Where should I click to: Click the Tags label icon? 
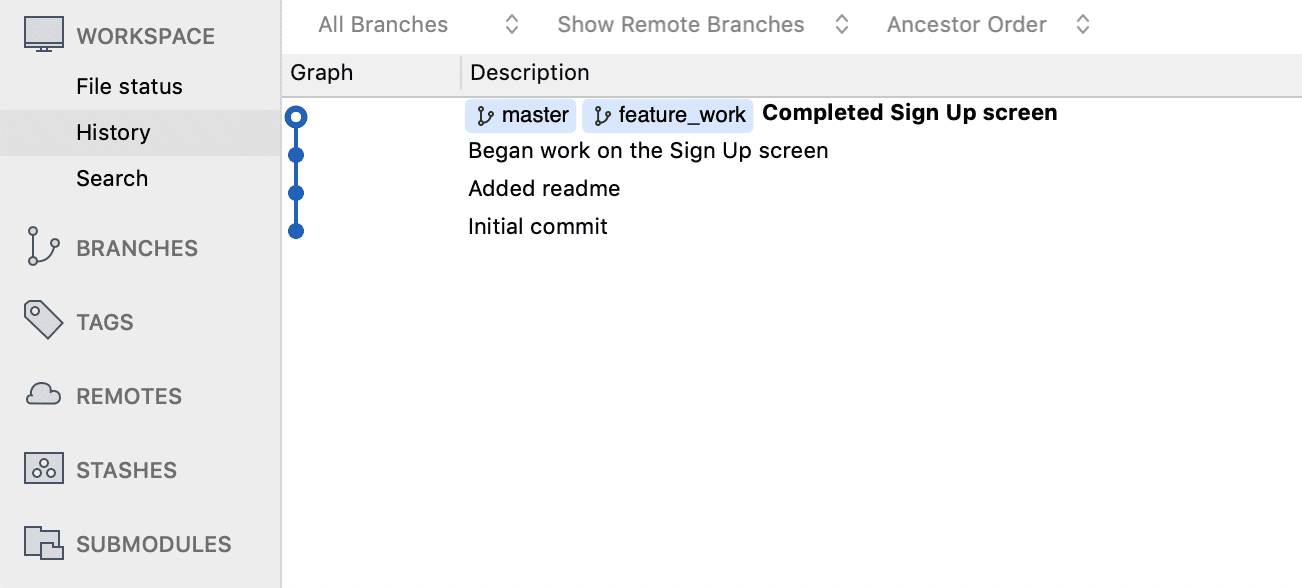coord(43,320)
